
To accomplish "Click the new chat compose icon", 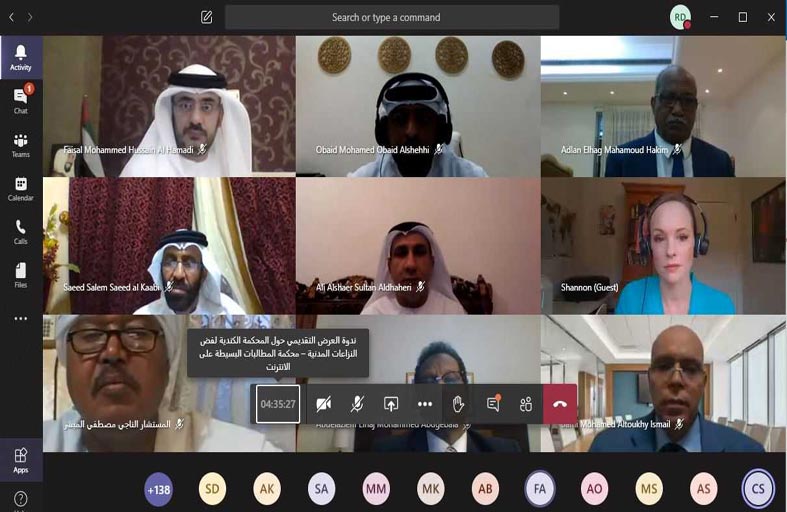I will click(207, 17).
